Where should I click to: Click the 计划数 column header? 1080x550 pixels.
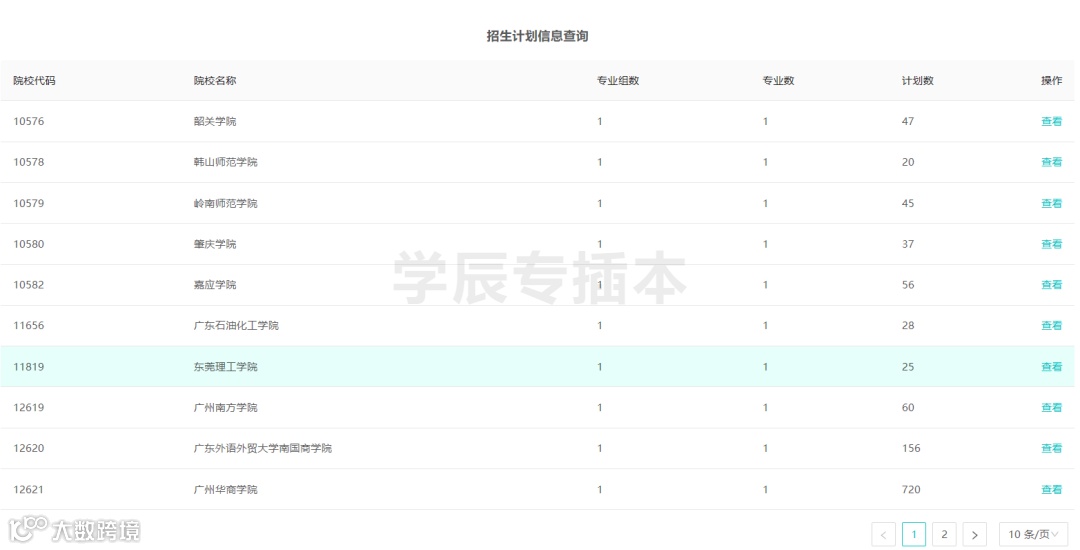pyautogui.click(x=917, y=81)
